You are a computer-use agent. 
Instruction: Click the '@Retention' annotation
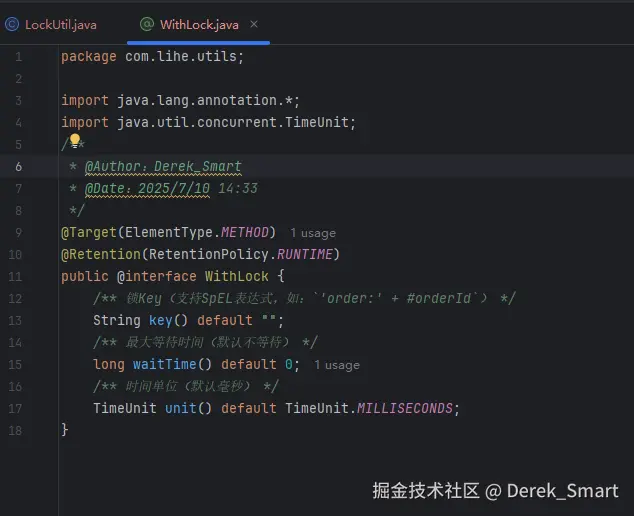coord(101,254)
